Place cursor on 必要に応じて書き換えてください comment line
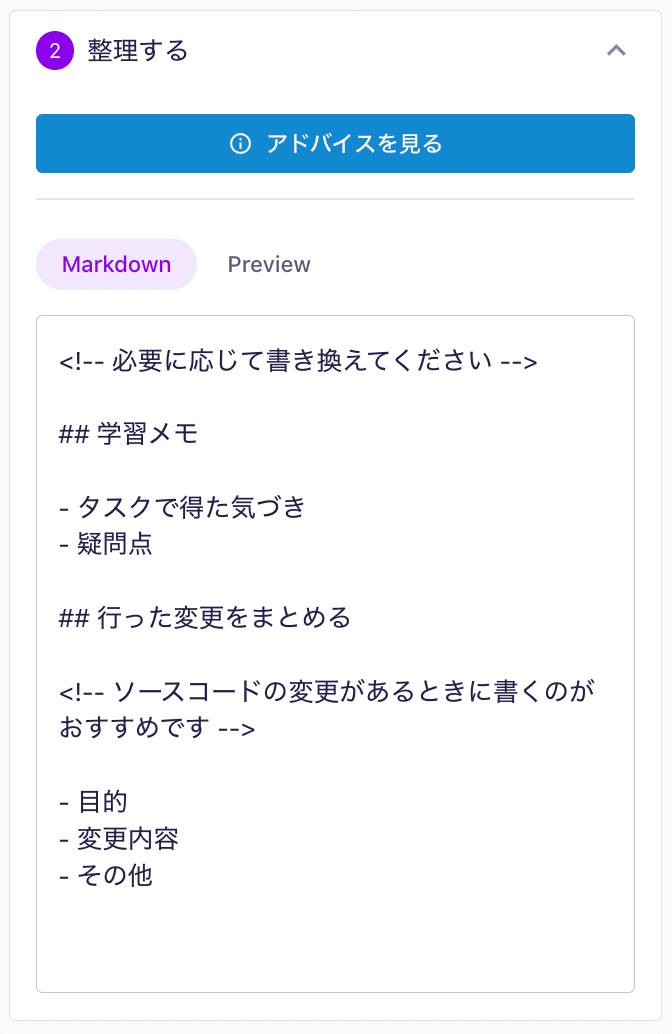This screenshot has width=672, height=1034. point(298,361)
